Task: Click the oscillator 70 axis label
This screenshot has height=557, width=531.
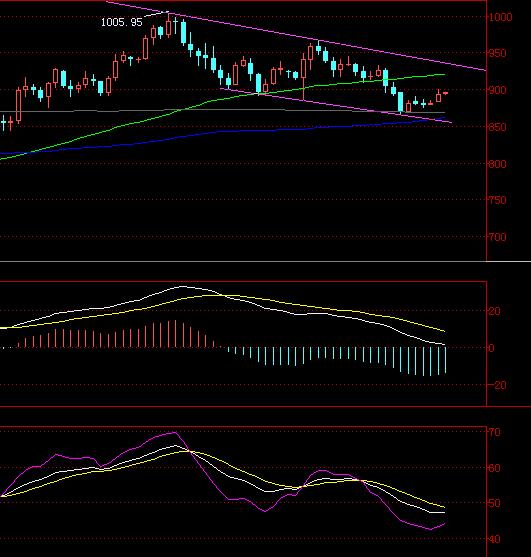Action: coord(494,432)
